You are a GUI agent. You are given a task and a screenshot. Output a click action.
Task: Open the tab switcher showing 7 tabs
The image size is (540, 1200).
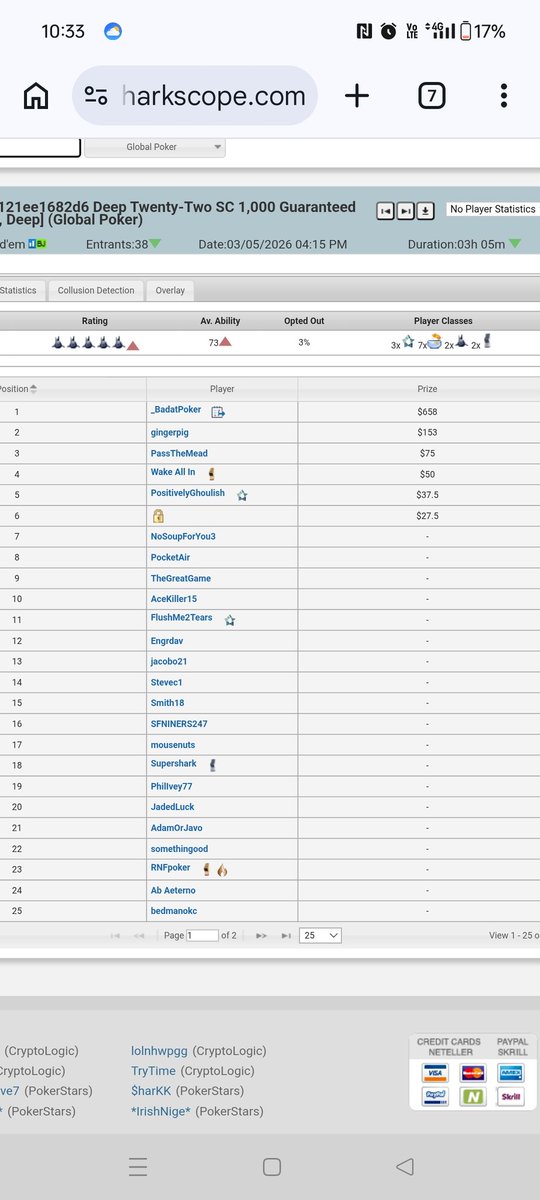pos(431,96)
